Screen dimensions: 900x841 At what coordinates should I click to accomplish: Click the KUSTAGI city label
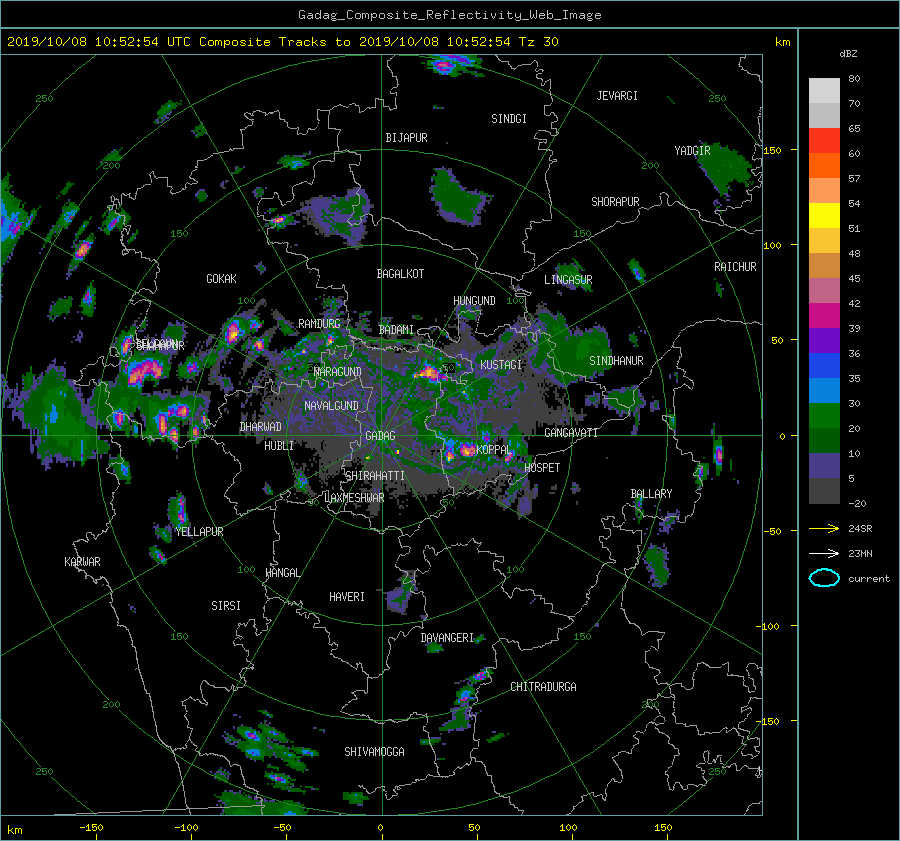tap(501, 365)
